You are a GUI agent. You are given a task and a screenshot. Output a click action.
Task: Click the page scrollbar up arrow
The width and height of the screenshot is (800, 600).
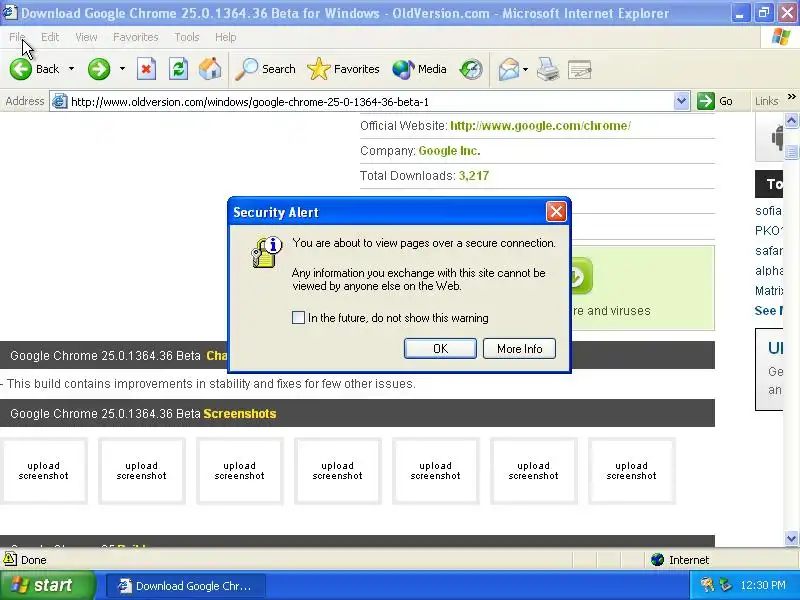[x=791, y=121]
